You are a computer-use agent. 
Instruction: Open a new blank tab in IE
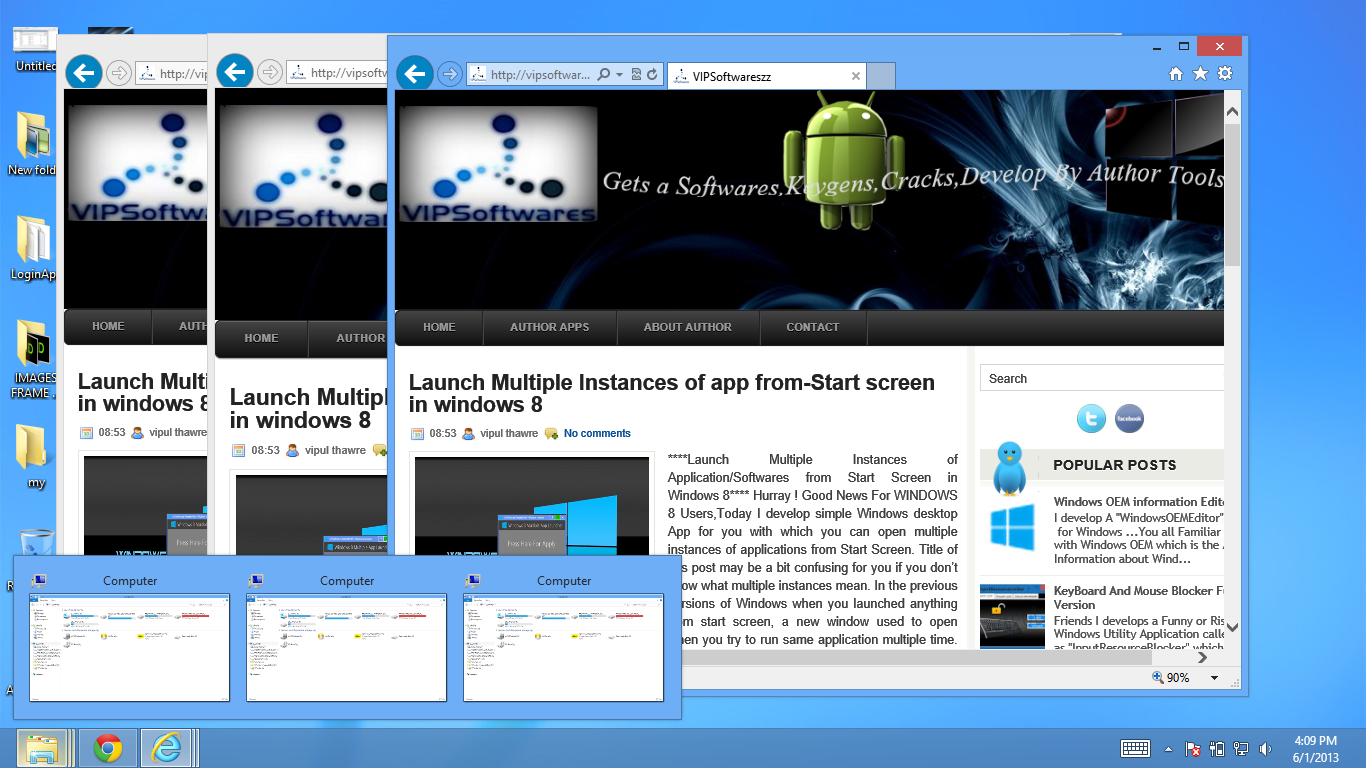(x=880, y=76)
